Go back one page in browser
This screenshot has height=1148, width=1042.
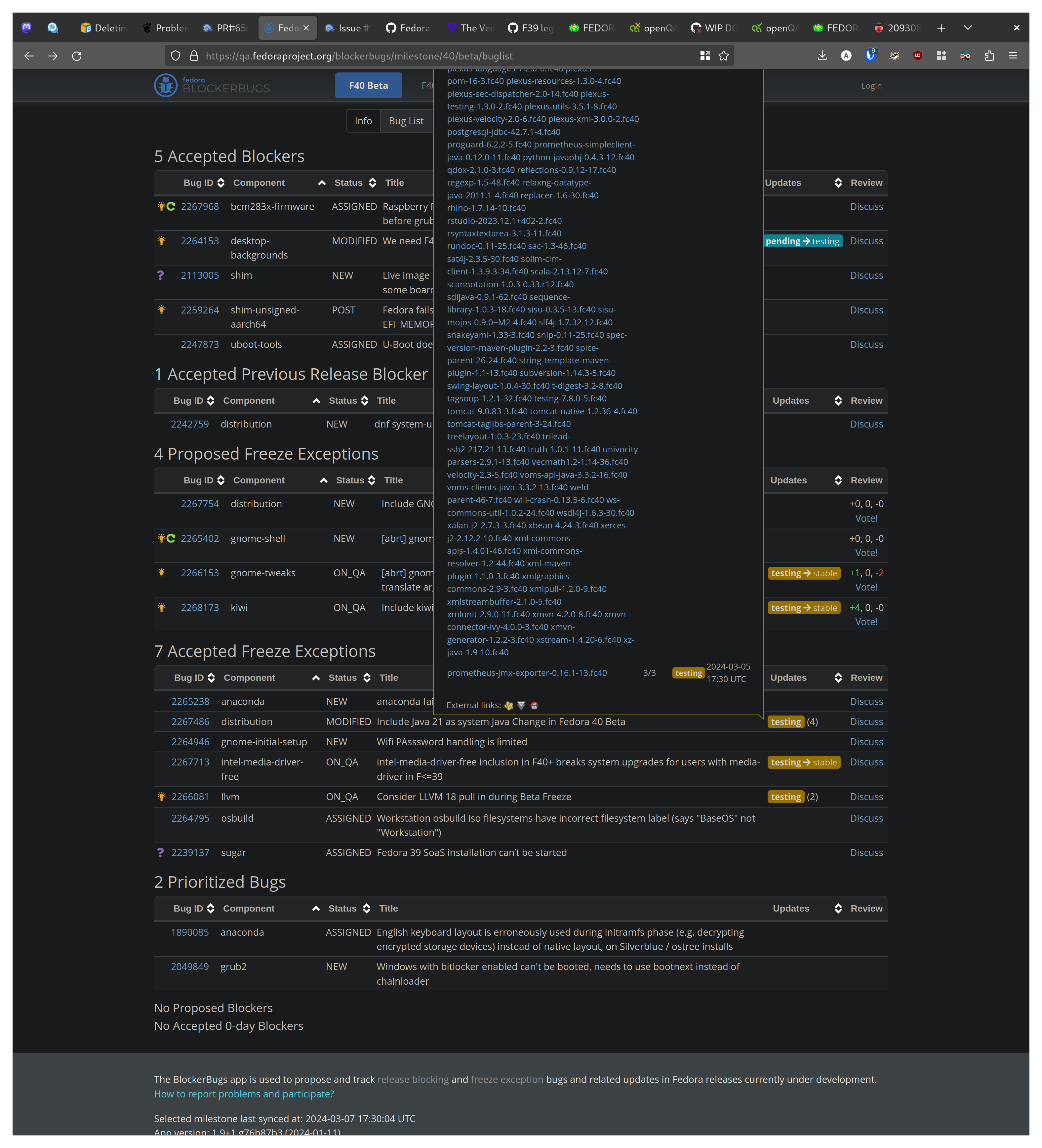coord(29,56)
